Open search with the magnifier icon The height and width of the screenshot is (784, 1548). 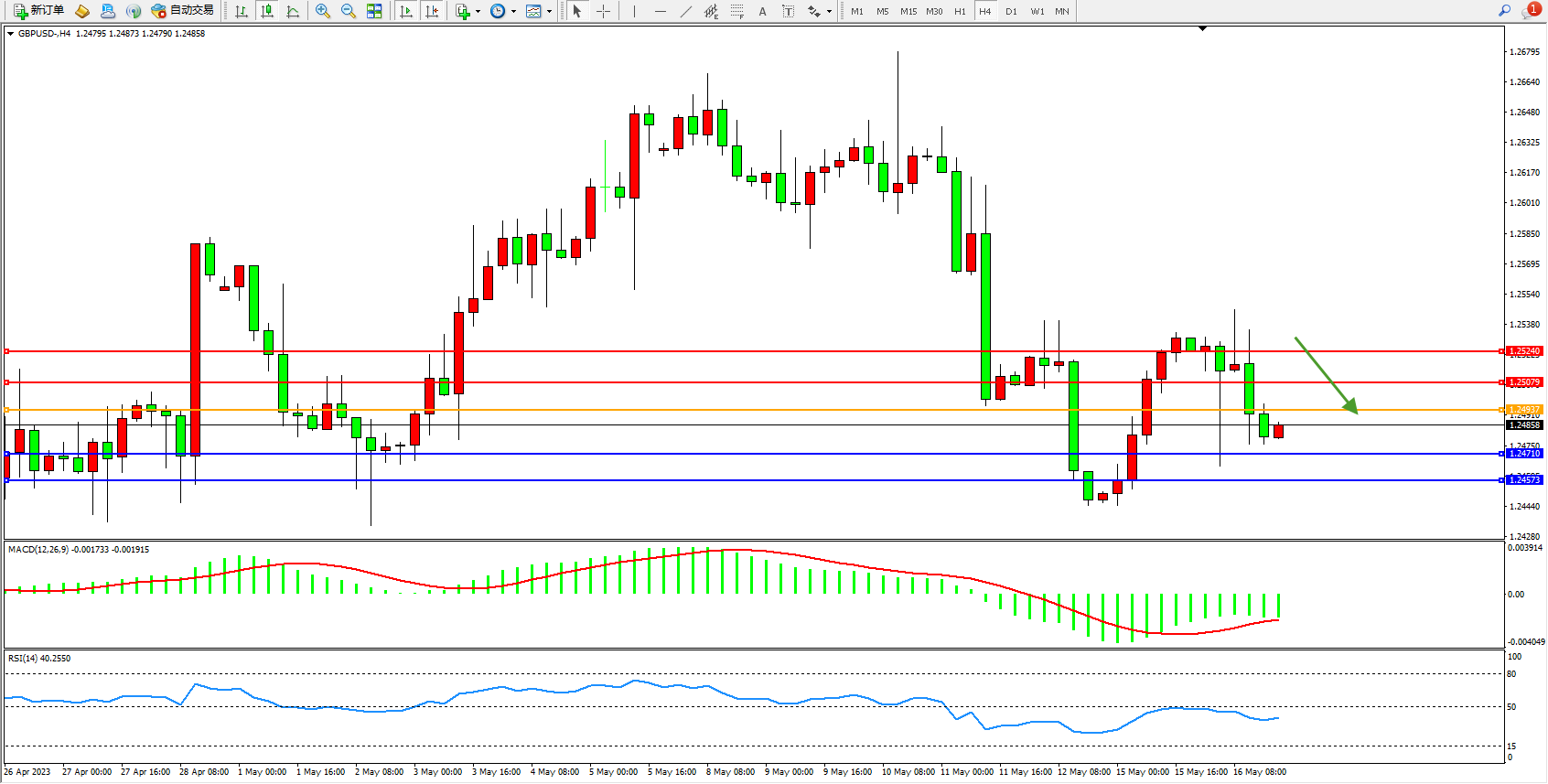pos(1504,11)
